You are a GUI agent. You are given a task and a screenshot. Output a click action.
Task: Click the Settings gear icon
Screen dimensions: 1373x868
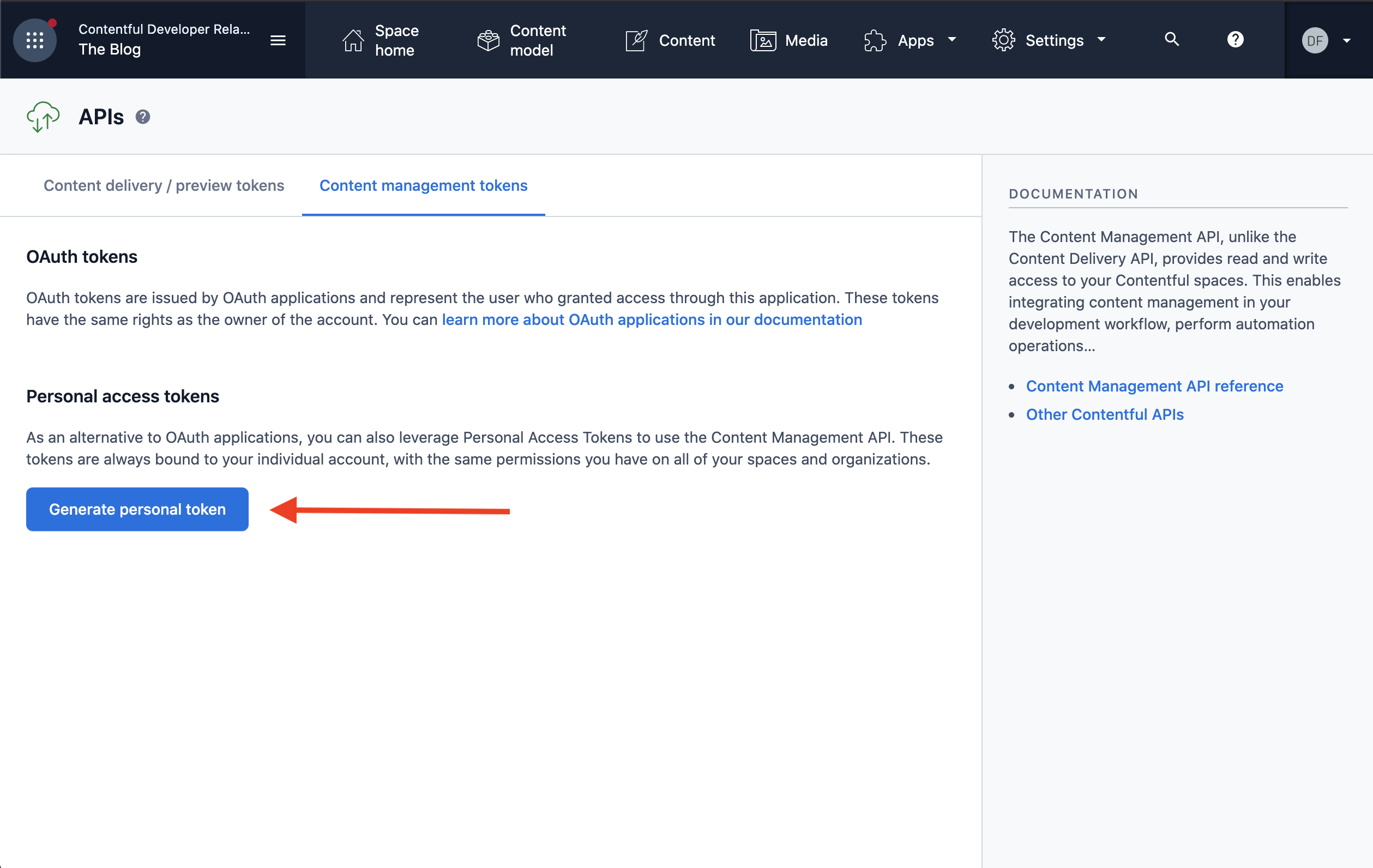(1003, 40)
